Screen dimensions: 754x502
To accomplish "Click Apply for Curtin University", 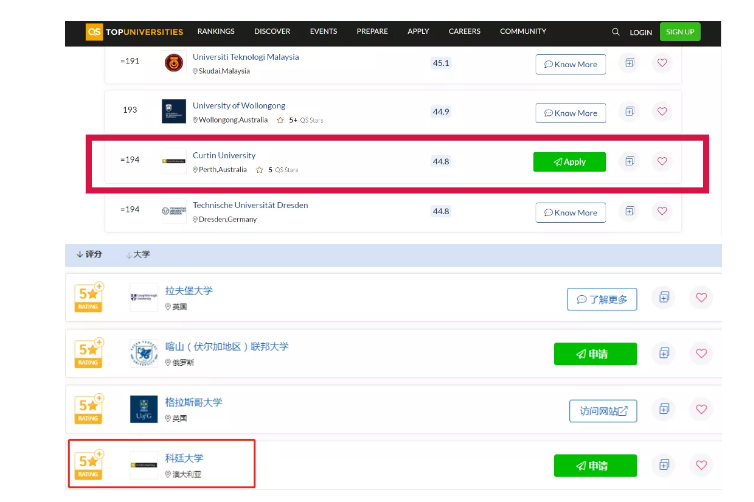I will click(569, 162).
